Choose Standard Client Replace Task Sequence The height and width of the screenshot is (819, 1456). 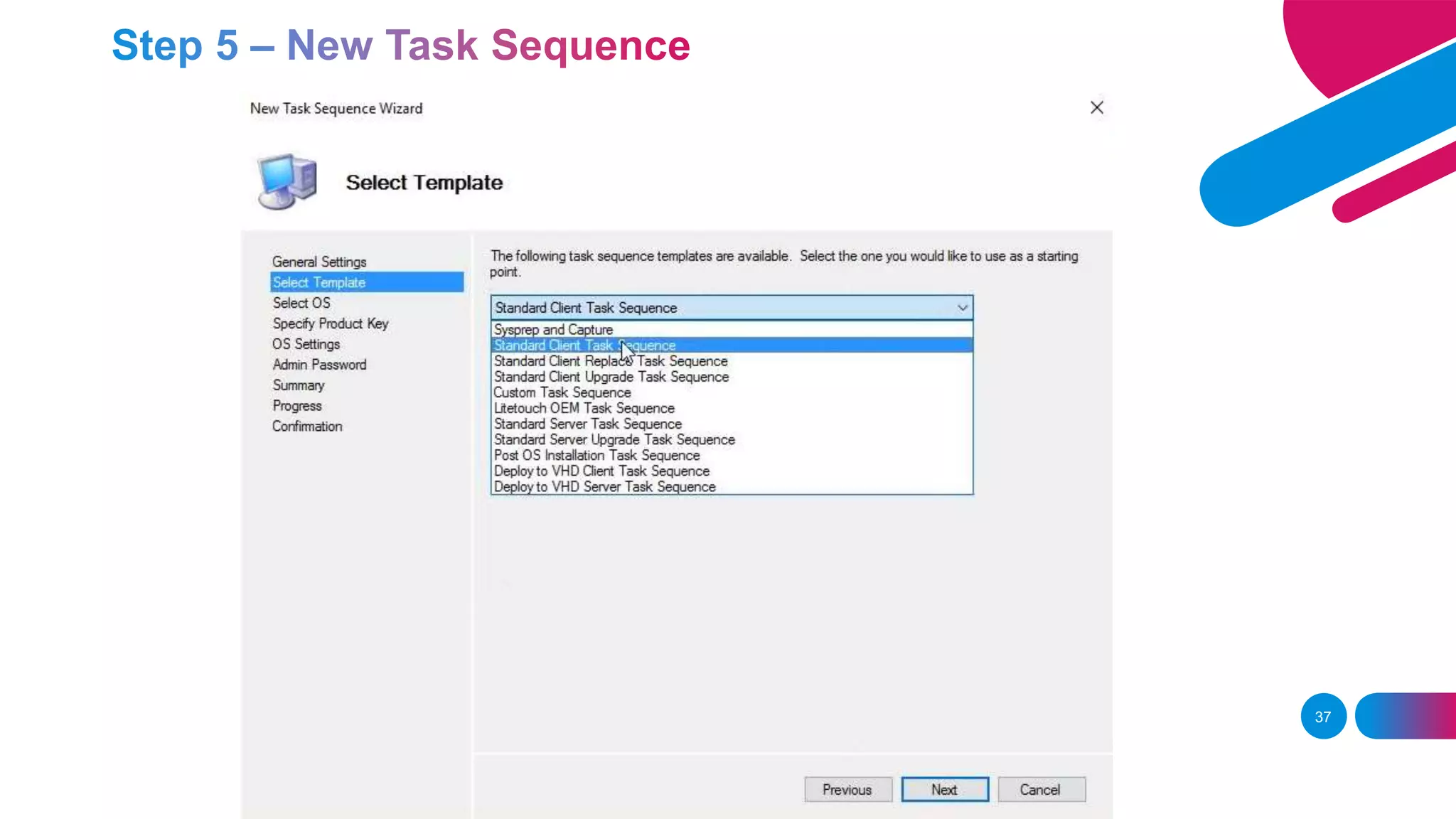(x=611, y=361)
